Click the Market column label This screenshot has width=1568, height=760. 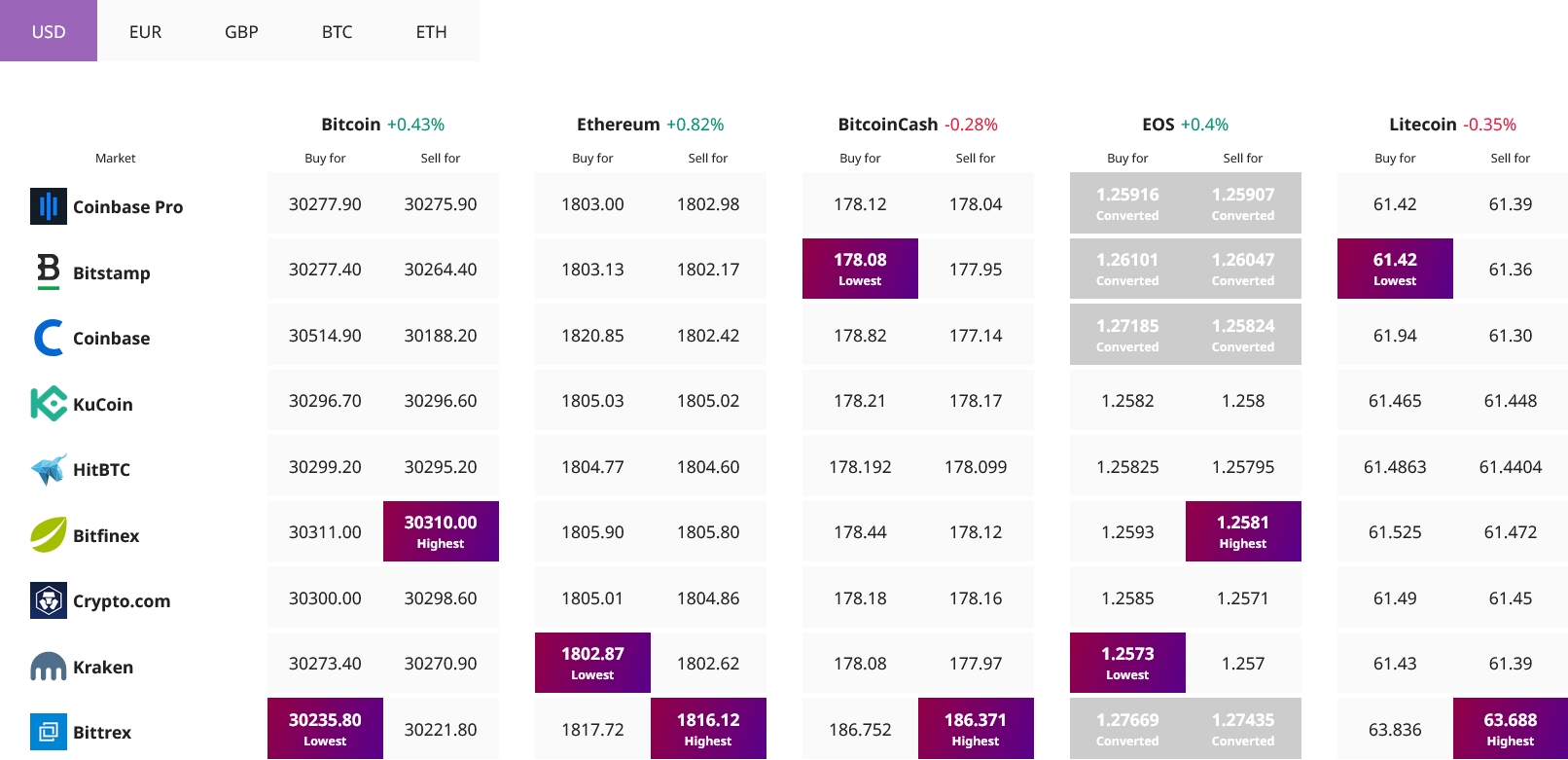116,158
